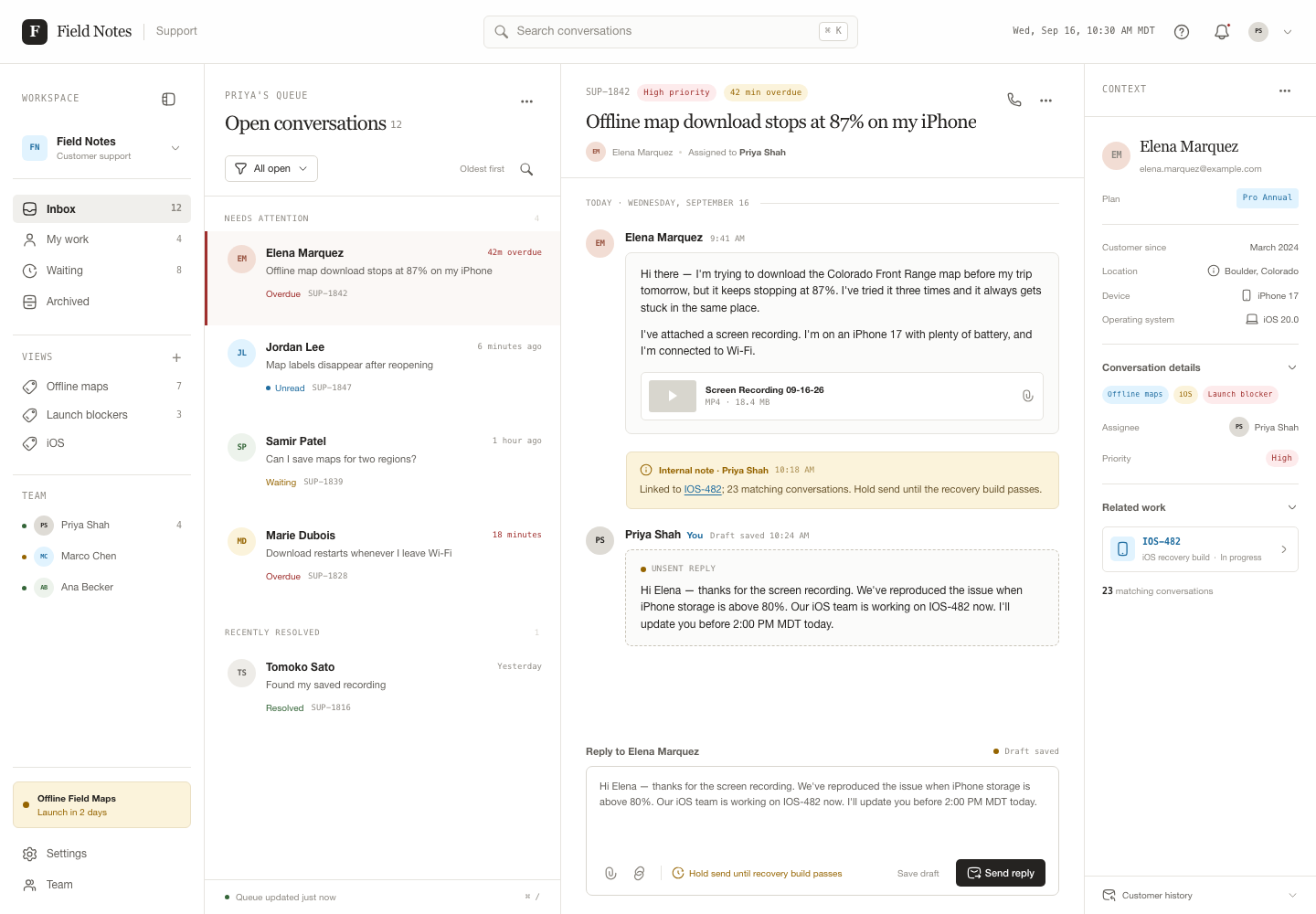This screenshot has height=914, width=1316.
Task: Start a phone call with the customer
Action: [x=1014, y=100]
